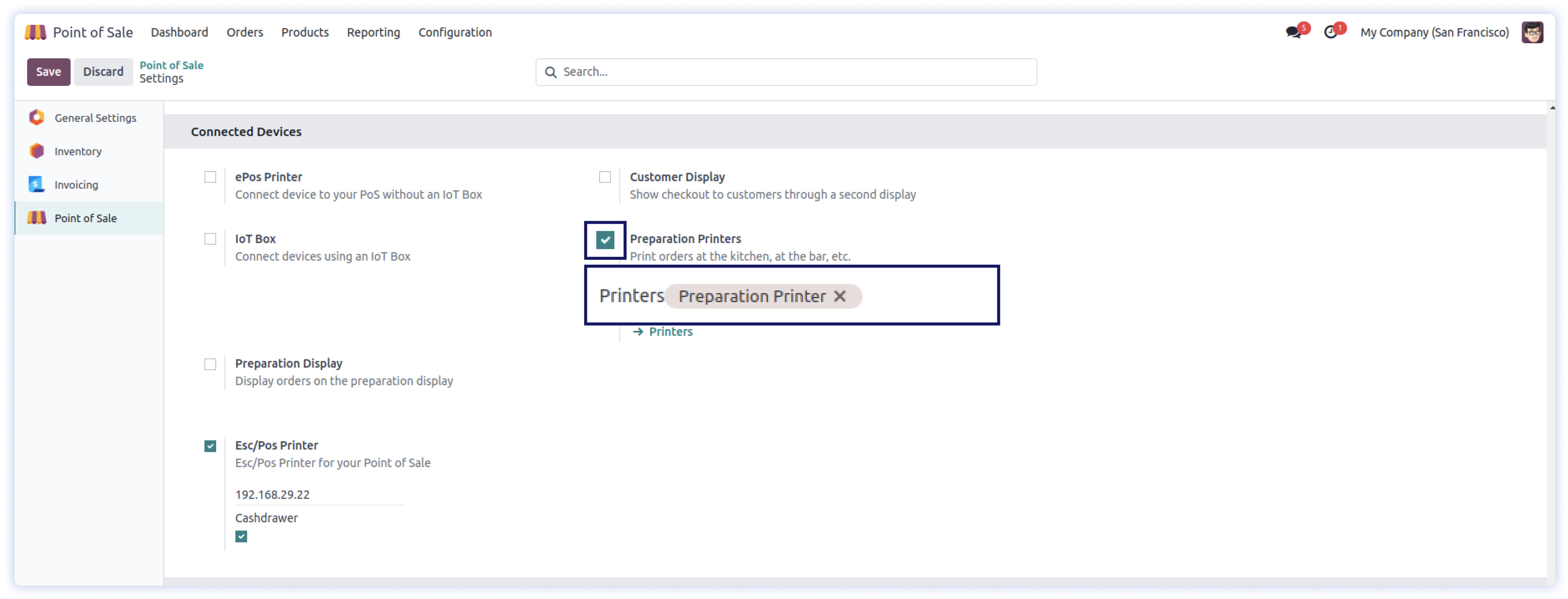Open the Orders menu
1568x599 pixels.
[245, 32]
